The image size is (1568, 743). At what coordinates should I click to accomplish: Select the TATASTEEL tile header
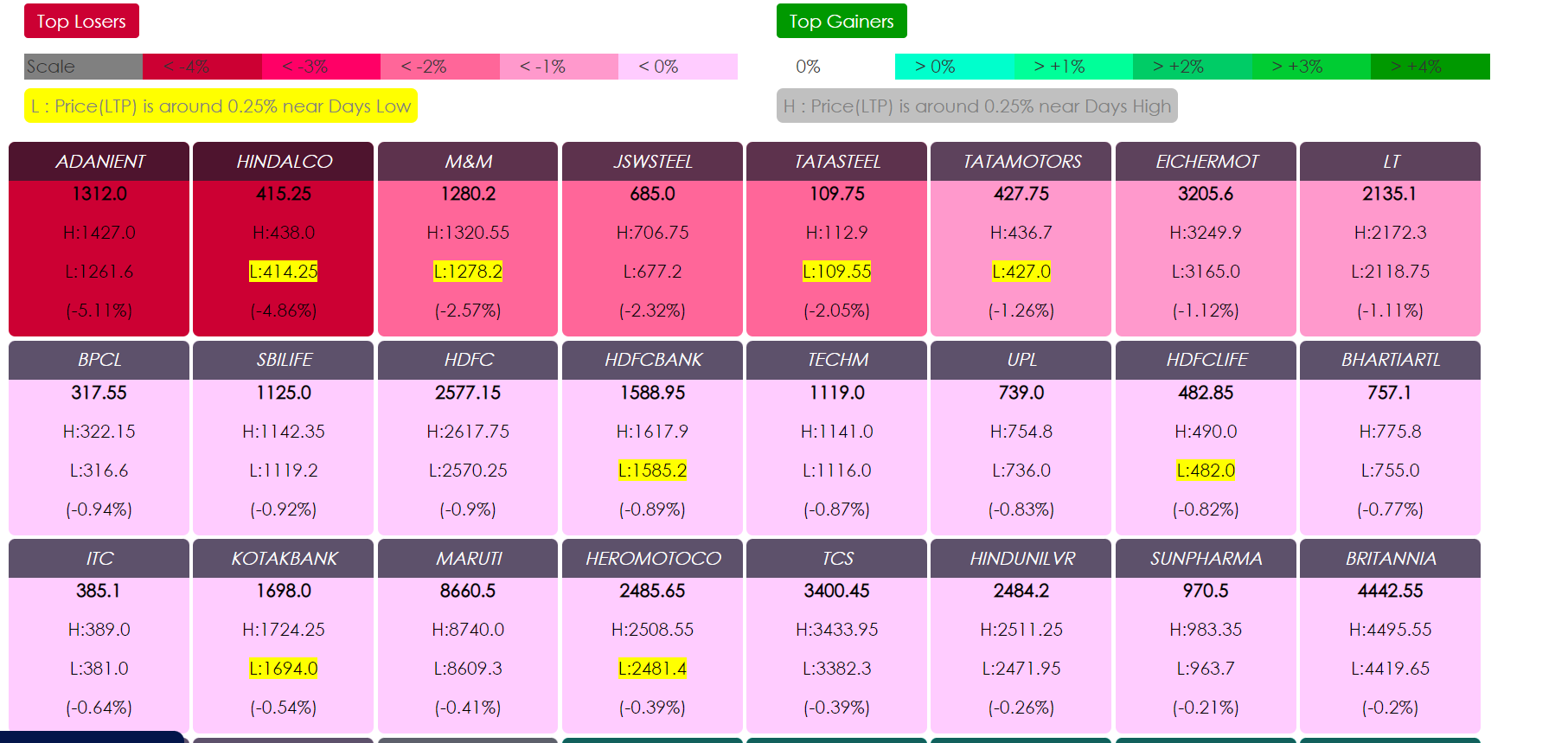point(836,162)
